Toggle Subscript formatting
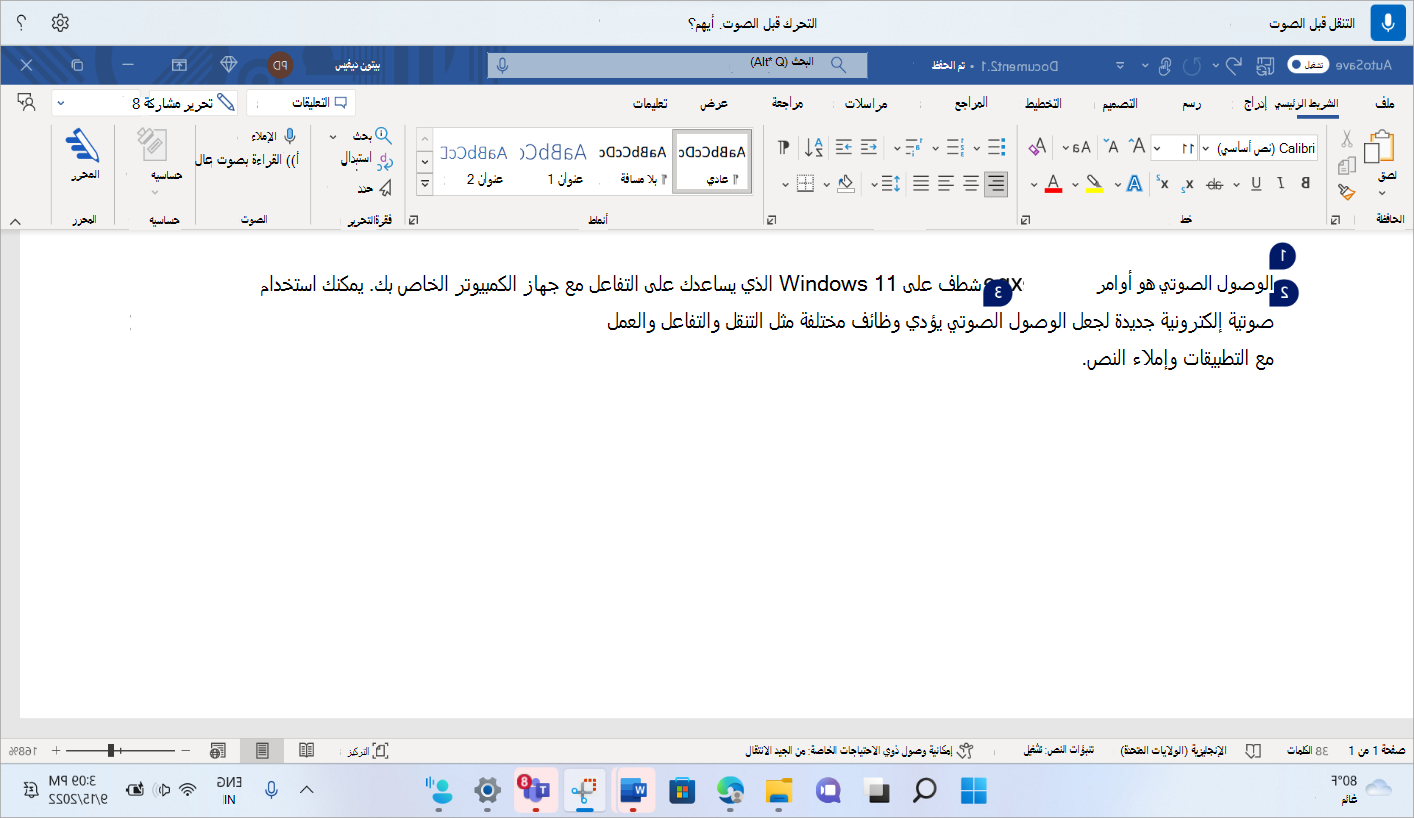 pyautogui.click(x=1188, y=183)
